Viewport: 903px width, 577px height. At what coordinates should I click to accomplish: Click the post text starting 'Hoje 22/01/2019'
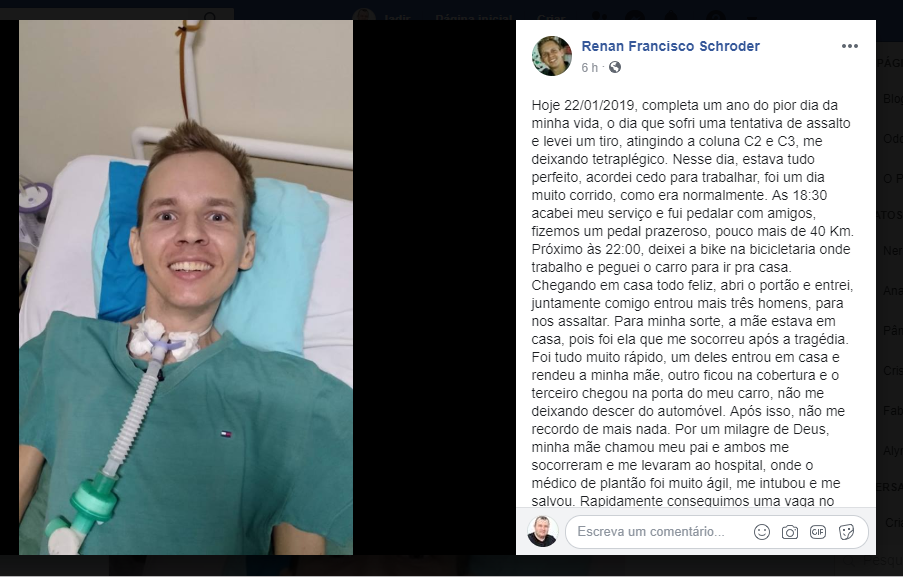coord(693,303)
